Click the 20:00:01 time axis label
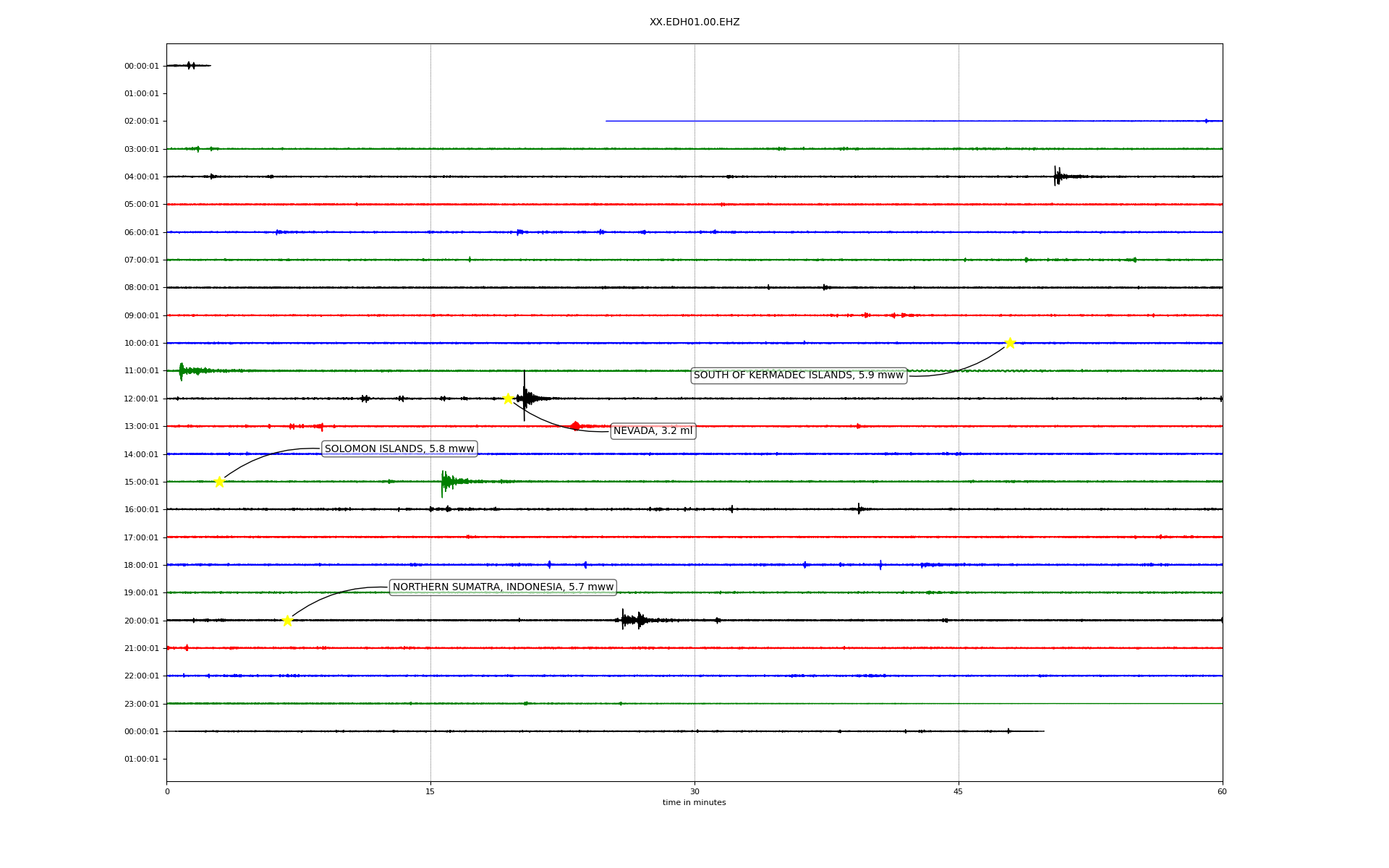The image size is (1389, 868). (x=141, y=621)
